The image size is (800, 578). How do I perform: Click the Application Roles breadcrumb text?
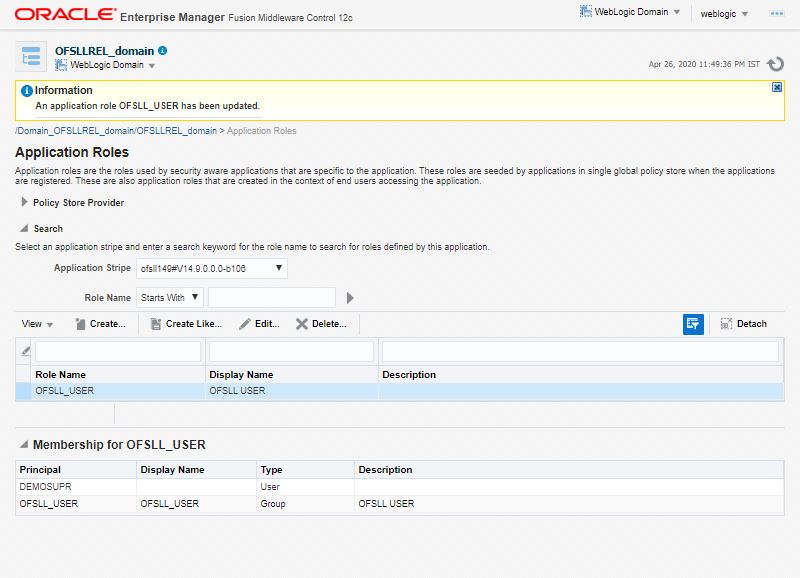(x=261, y=131)
